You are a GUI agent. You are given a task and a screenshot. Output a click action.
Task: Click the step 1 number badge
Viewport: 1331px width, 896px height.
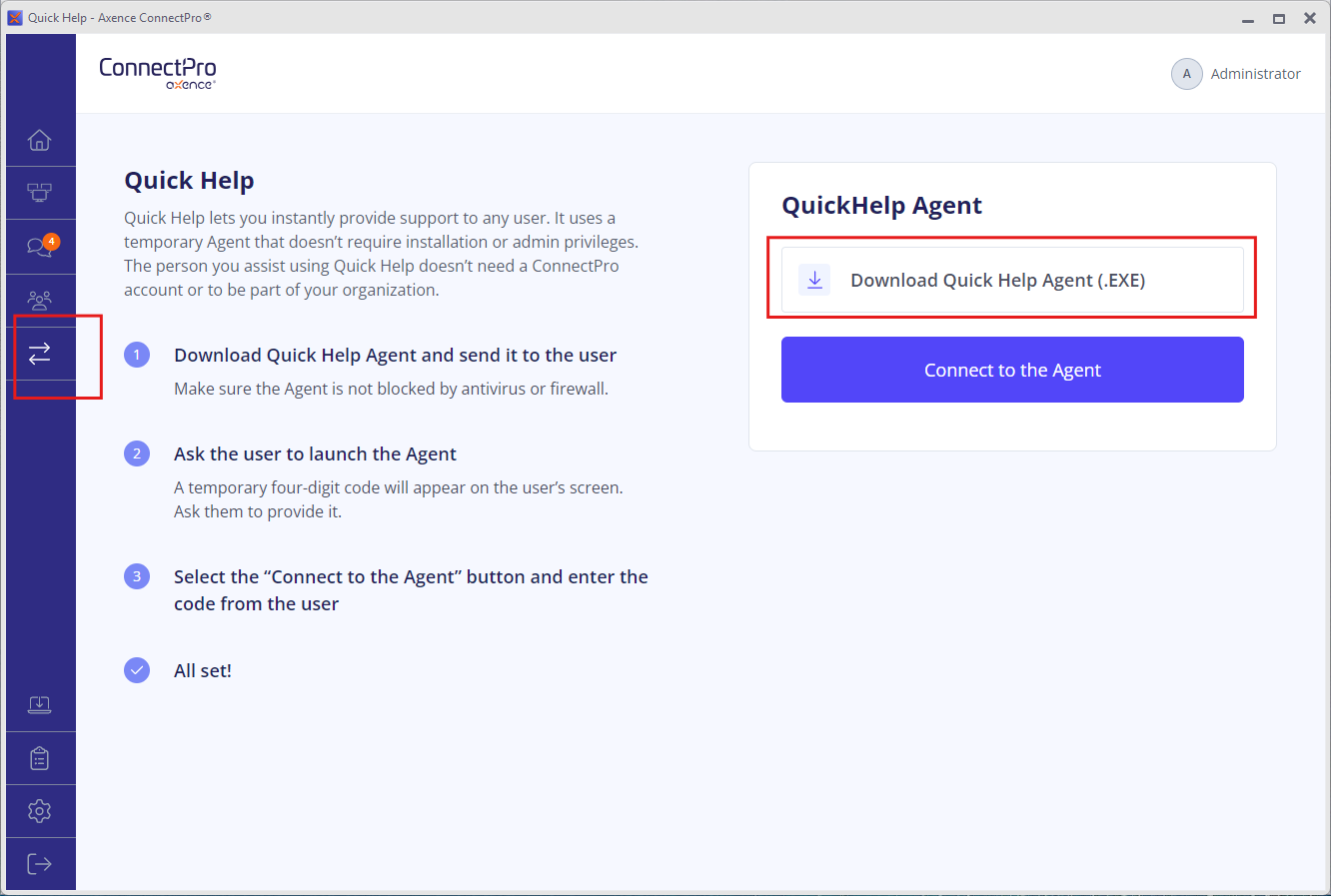pyautogui.click(x=137, y=355)
